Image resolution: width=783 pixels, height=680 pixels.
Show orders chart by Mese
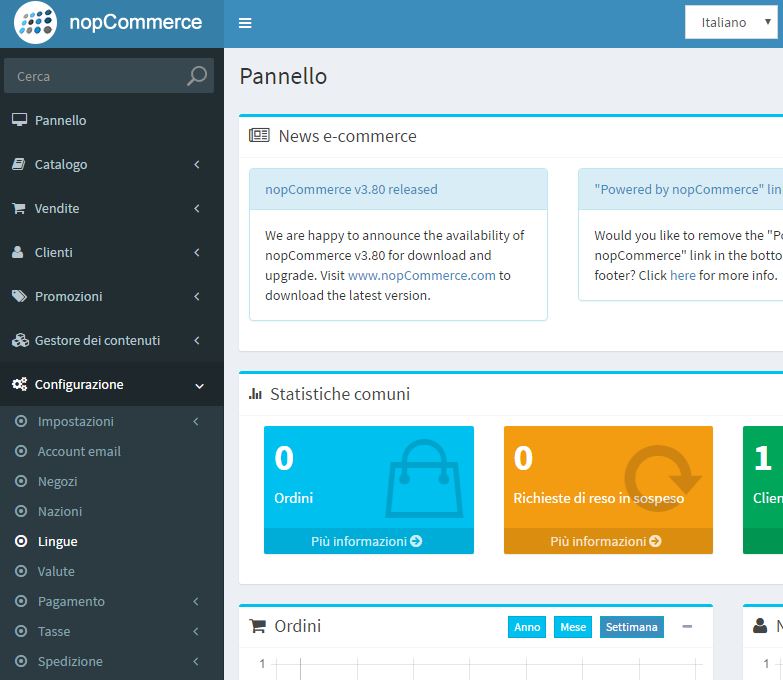[573, 627]
